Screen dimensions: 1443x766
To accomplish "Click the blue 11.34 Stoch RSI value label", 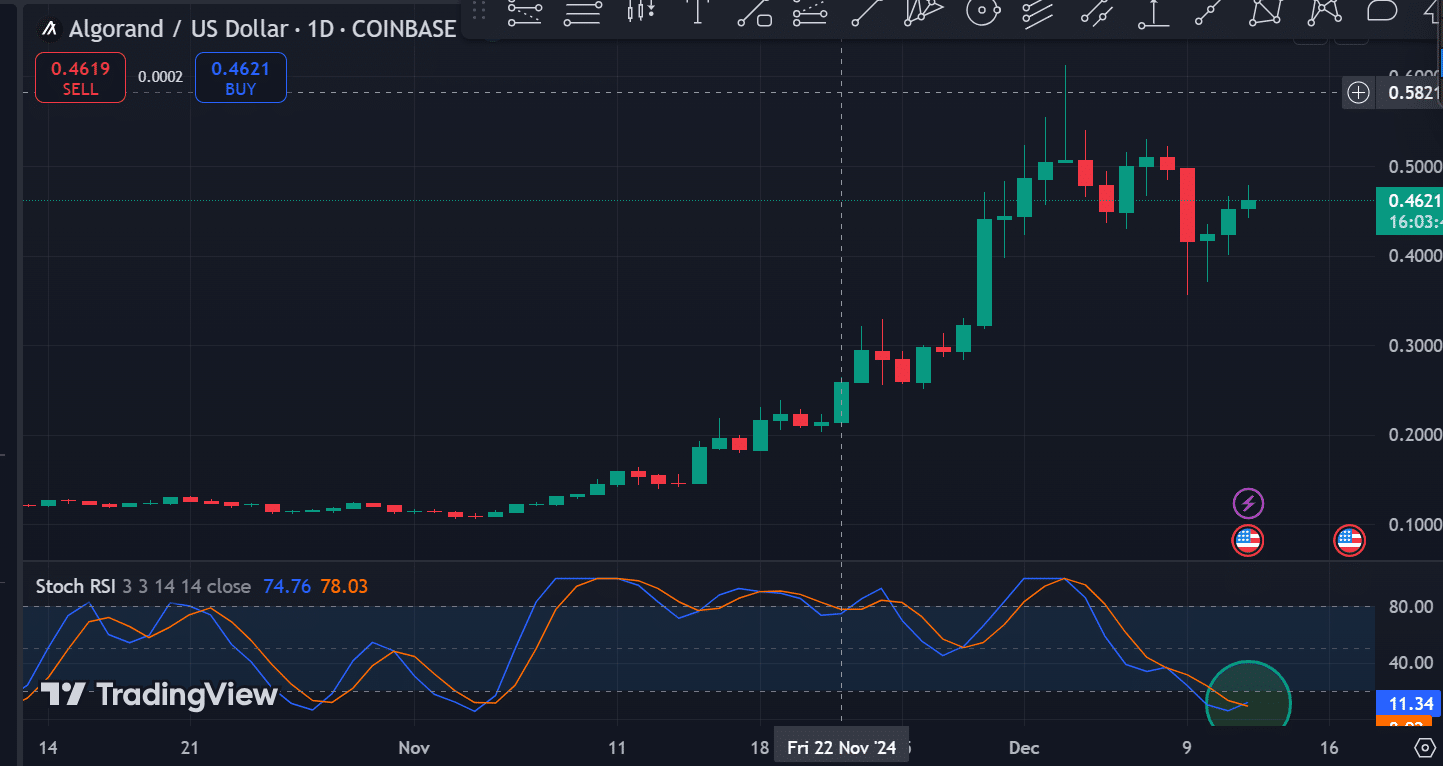I will (x=1408, y=702).
